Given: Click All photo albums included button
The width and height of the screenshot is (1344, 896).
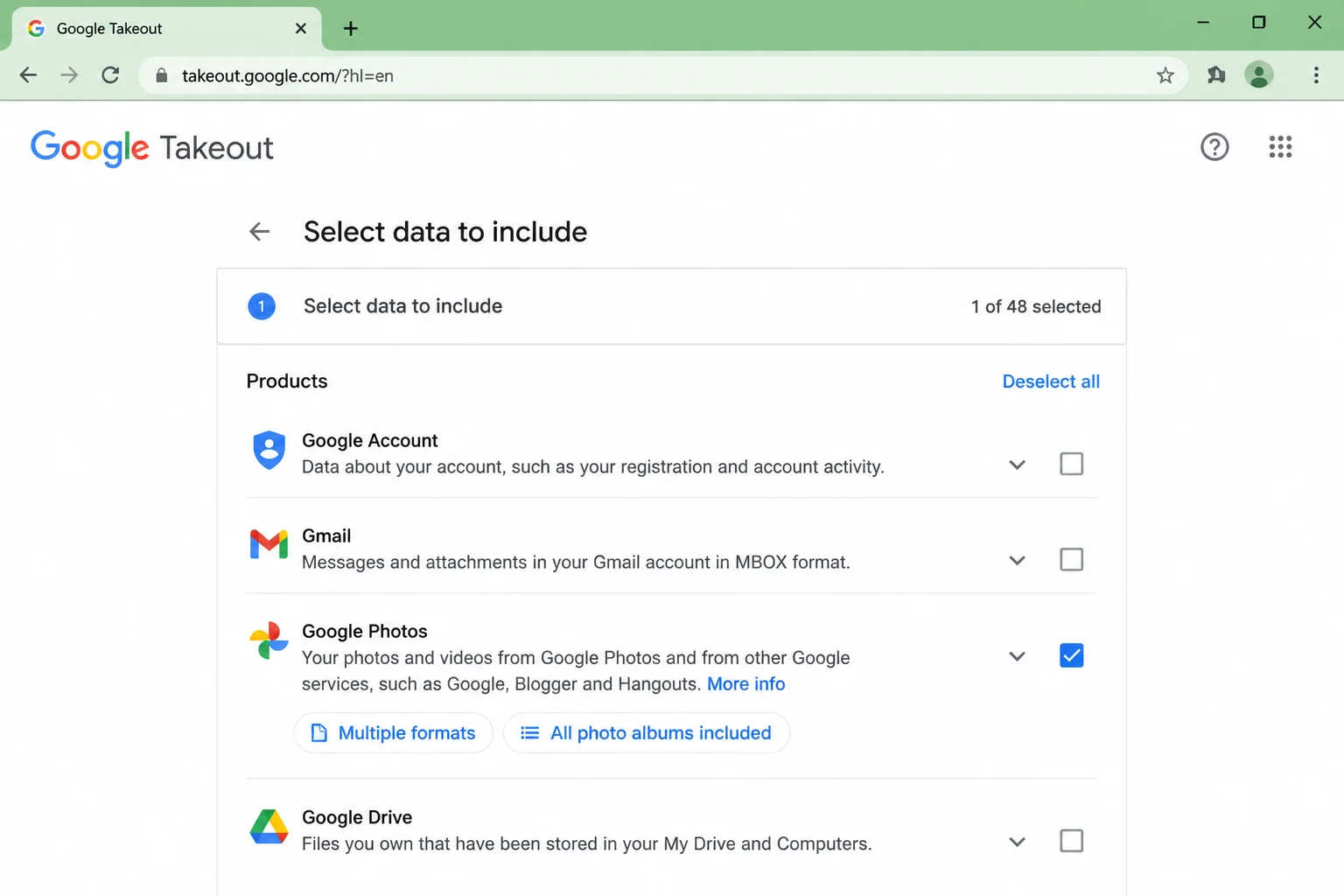Looking at the screenshot, I should pos(647,733).
